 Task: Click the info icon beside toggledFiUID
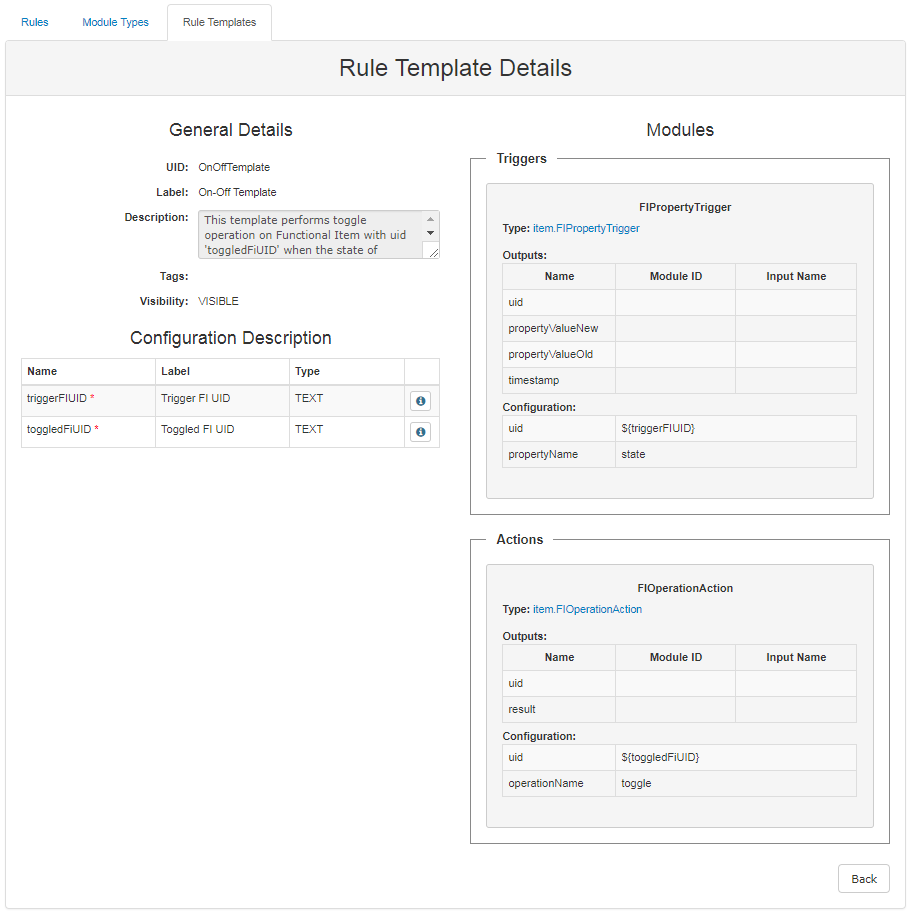[421, 431]
